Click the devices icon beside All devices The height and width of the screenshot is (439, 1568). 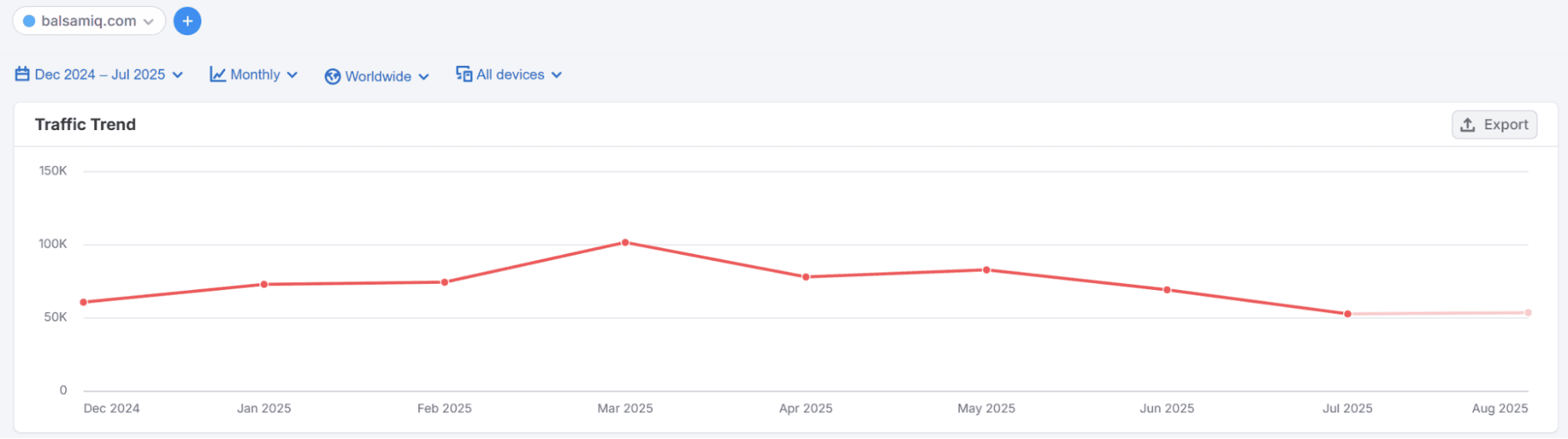point(464,74)
